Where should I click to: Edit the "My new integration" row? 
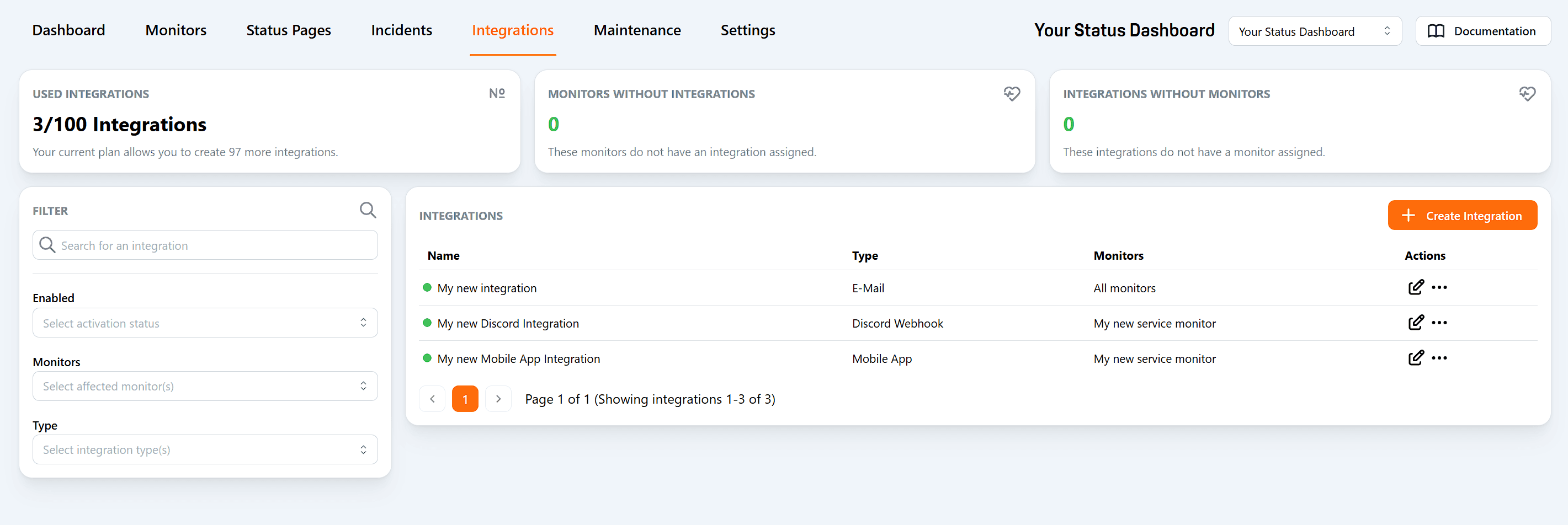pos(1416,287)
